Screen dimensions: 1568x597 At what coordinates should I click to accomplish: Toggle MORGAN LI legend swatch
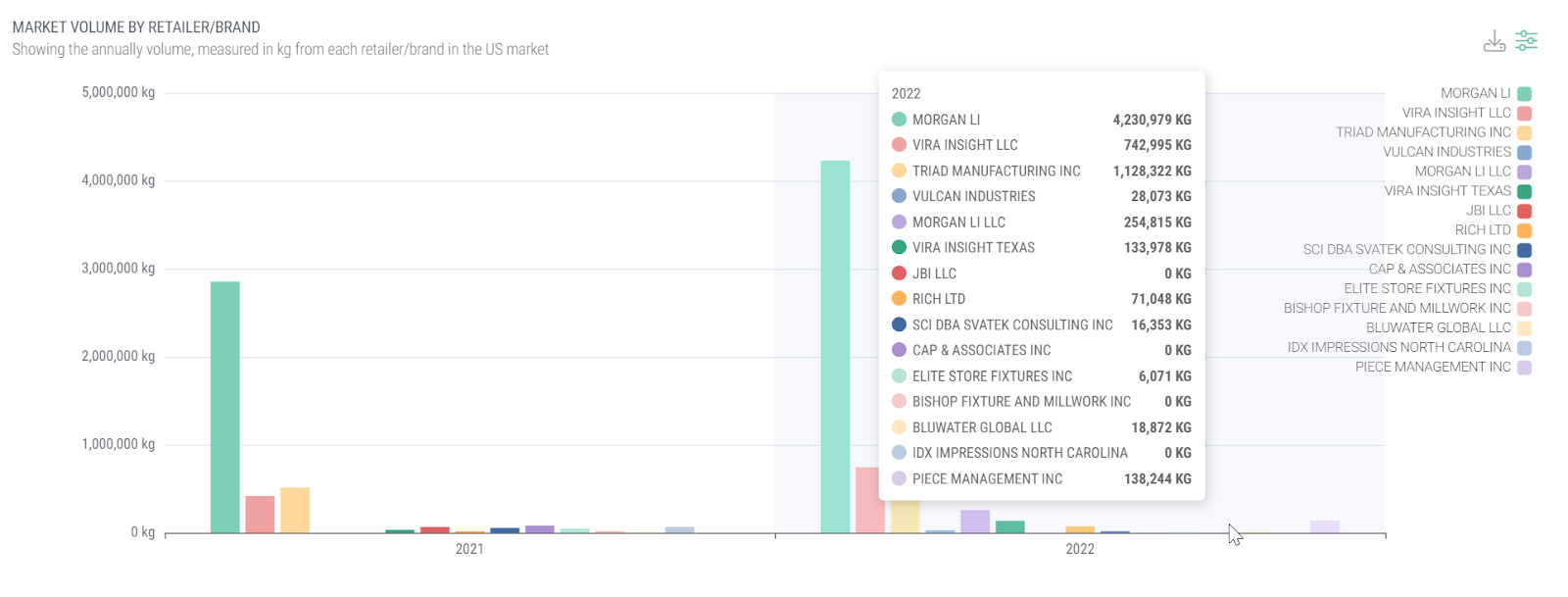coord(1524,94)
